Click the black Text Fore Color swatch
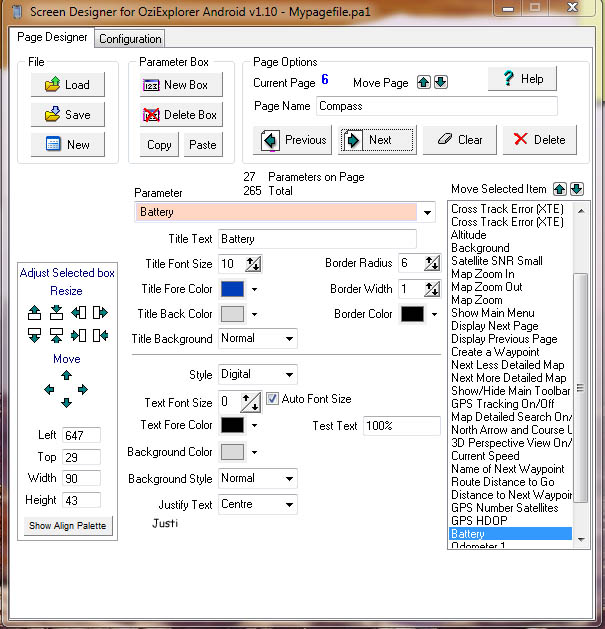Screen dimensions: 605x629 click(232, 426)
